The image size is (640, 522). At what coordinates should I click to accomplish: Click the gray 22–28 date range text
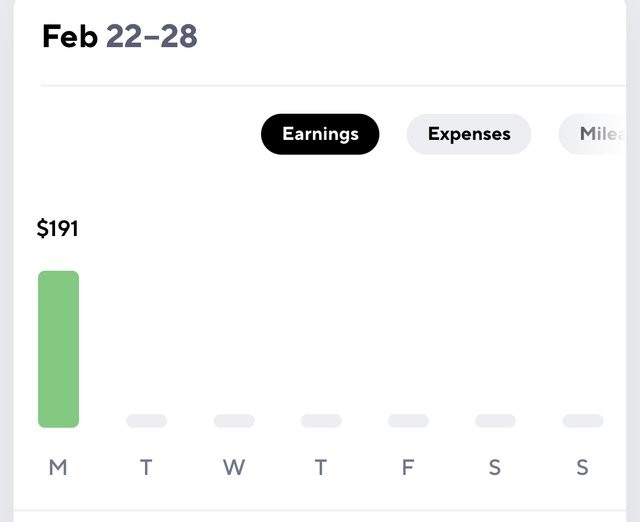tap(152, 36)
